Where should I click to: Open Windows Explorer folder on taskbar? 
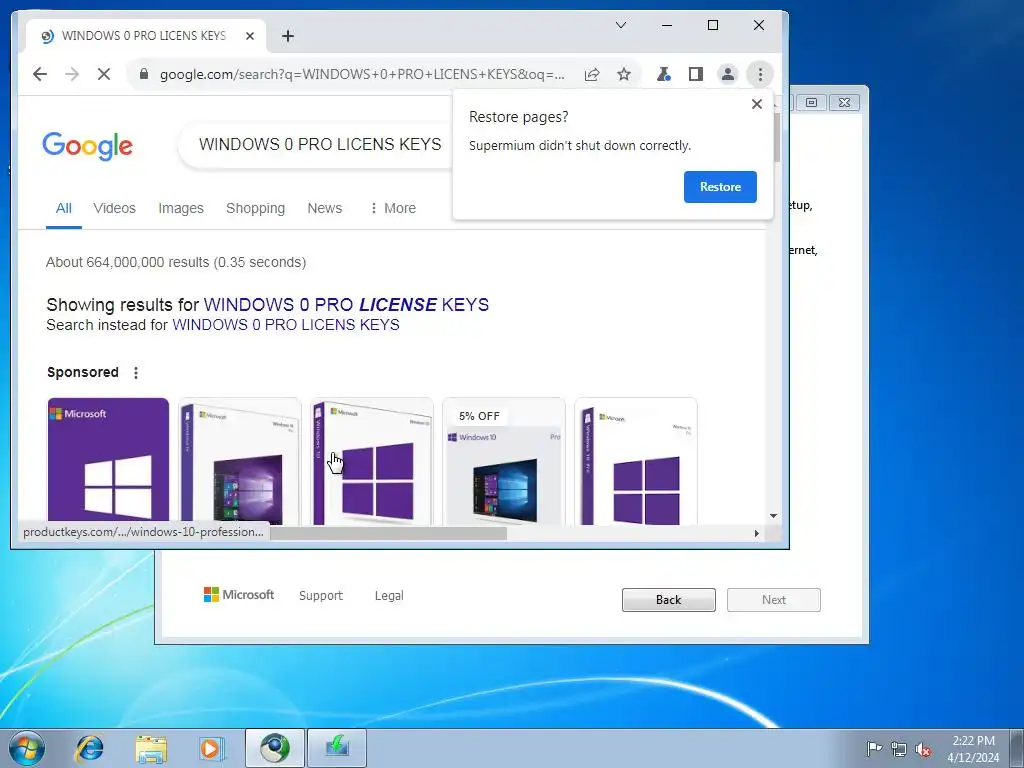point(151,748)
